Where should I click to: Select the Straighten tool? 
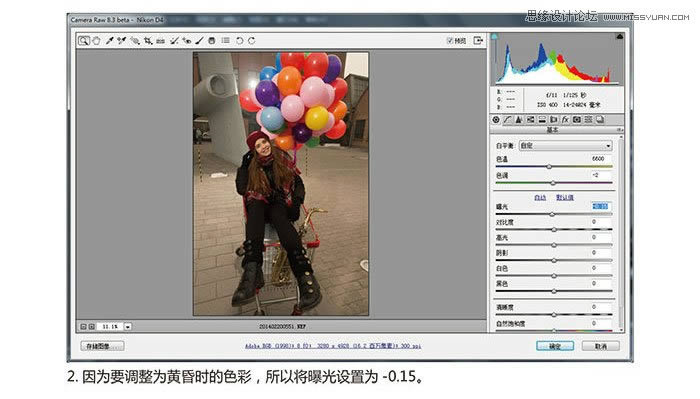coord(161,41)
